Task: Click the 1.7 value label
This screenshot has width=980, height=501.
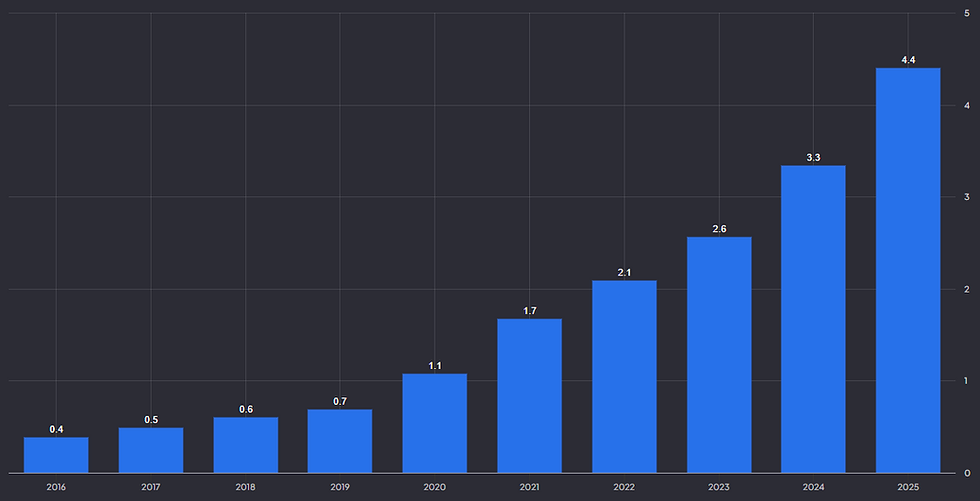Action: pyautogui.click(x=530, y=311)
